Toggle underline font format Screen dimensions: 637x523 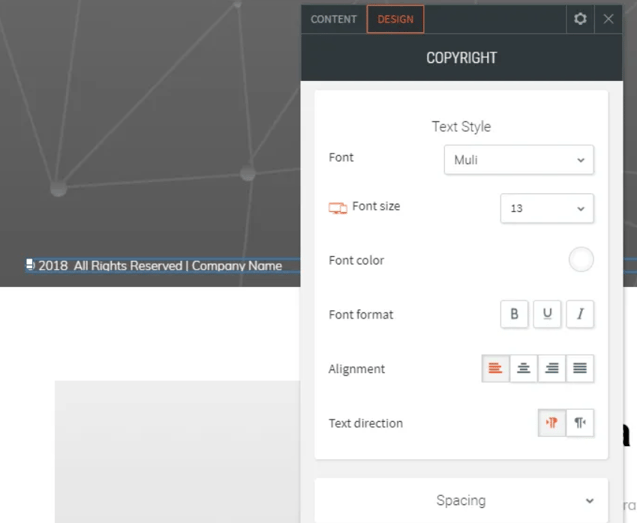pyautogui.click(x=547, y=314)
